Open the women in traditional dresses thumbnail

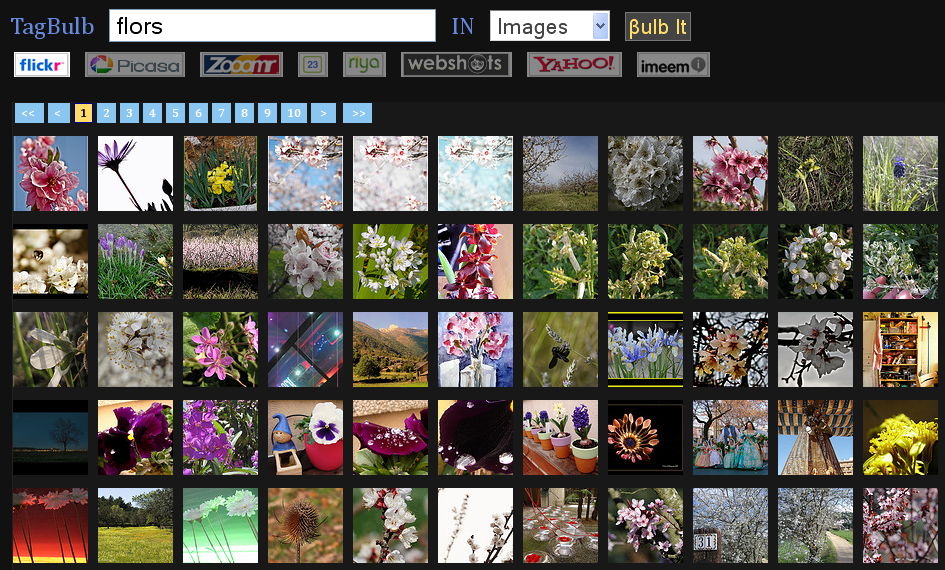pyautogui.click(x=730, y=437)
